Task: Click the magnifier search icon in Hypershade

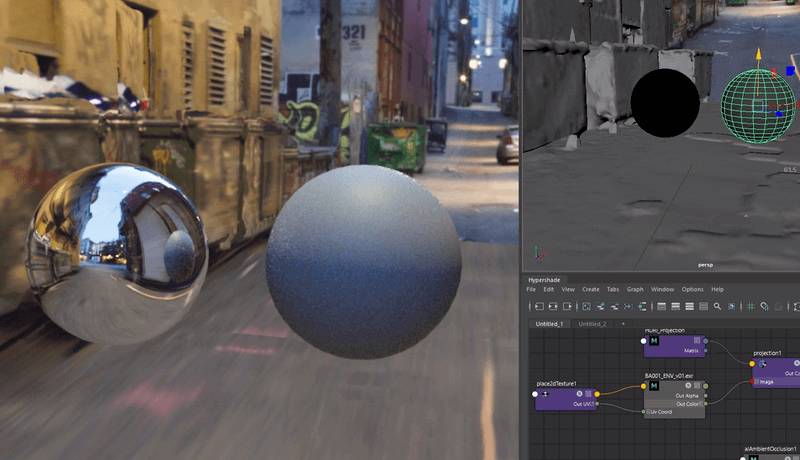Action: 717,306
